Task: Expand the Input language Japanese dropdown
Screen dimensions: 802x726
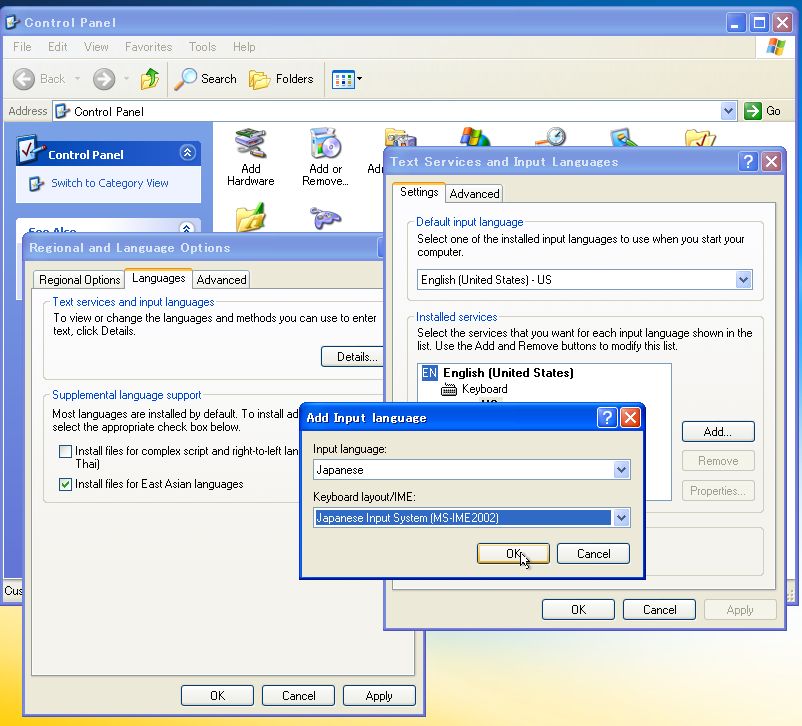Action: click(x=621, y=470)
